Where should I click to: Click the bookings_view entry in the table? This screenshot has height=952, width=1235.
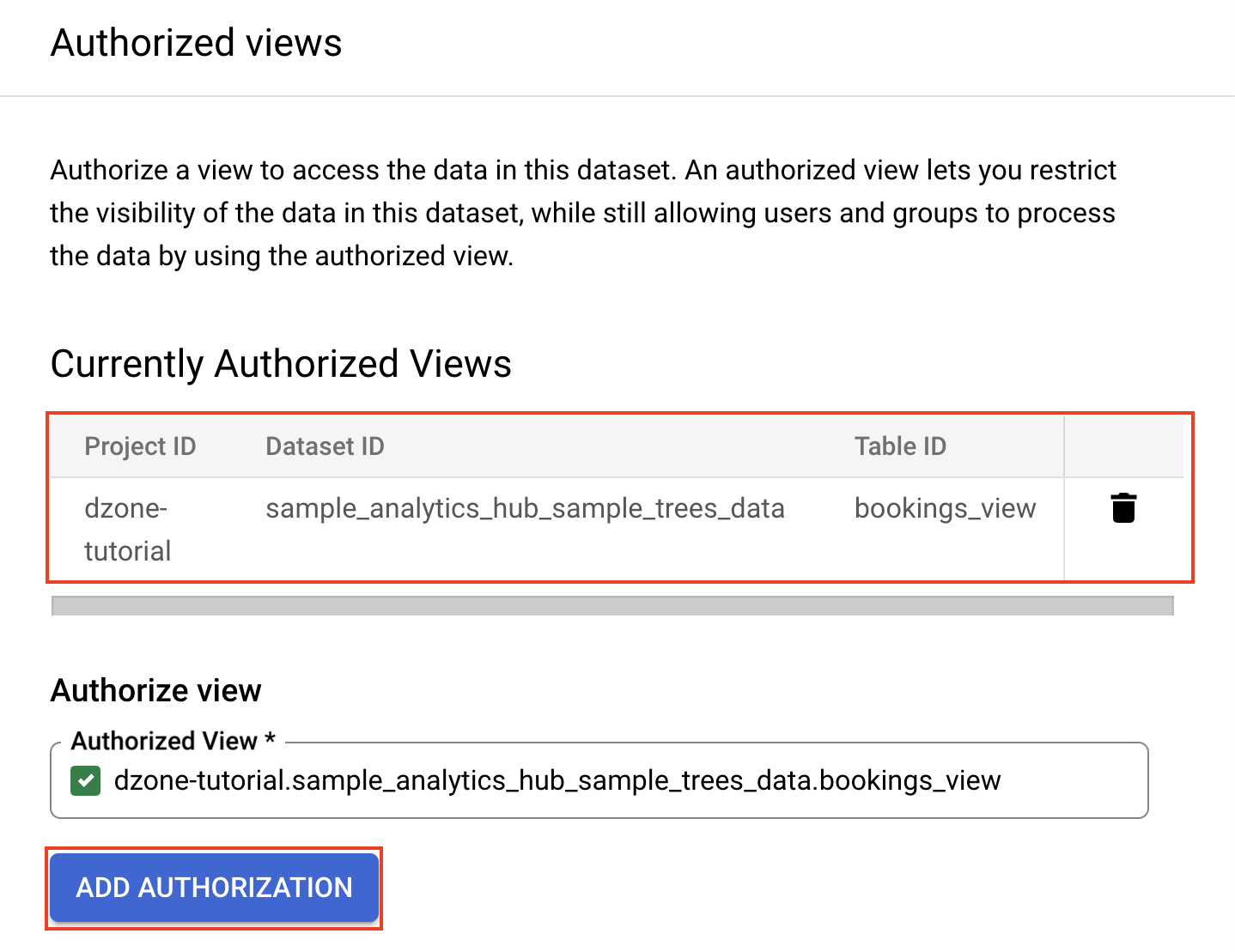(945, 508)
